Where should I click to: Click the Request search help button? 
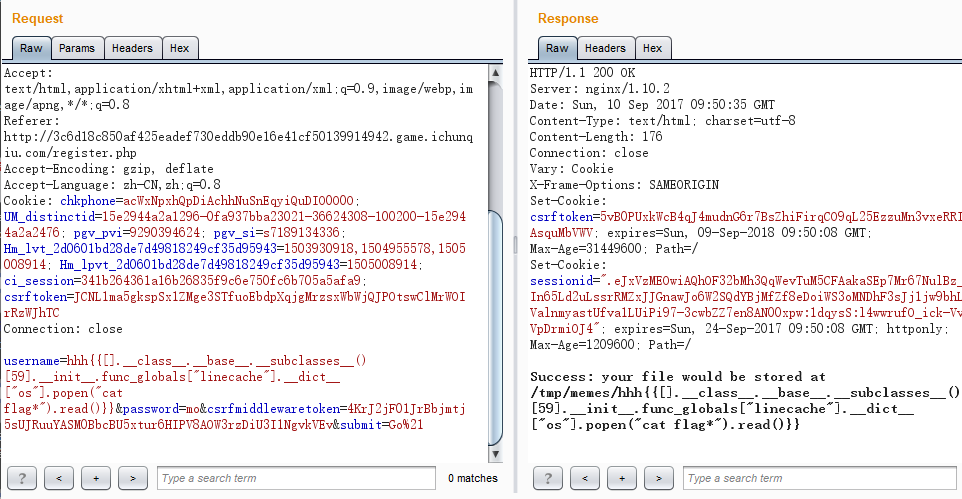point(22,478)
